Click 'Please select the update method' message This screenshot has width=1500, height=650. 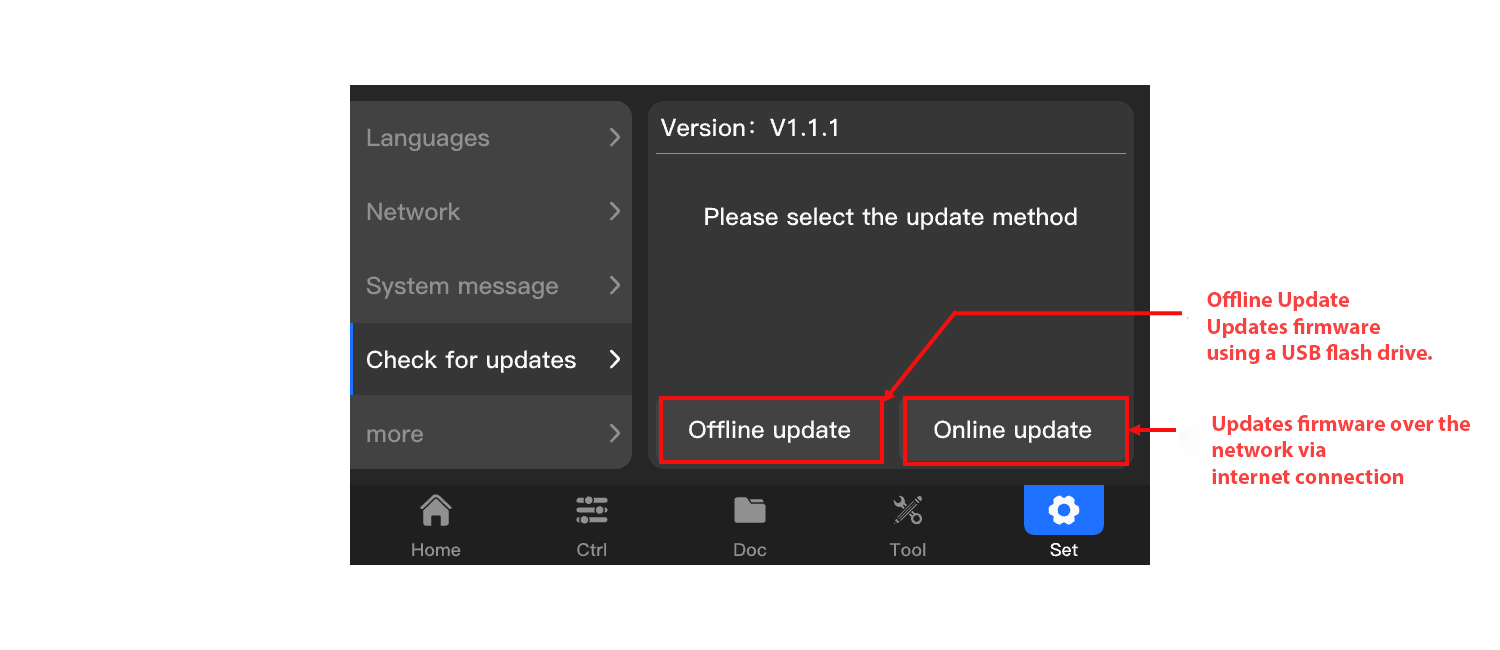(x=890, y=217)
